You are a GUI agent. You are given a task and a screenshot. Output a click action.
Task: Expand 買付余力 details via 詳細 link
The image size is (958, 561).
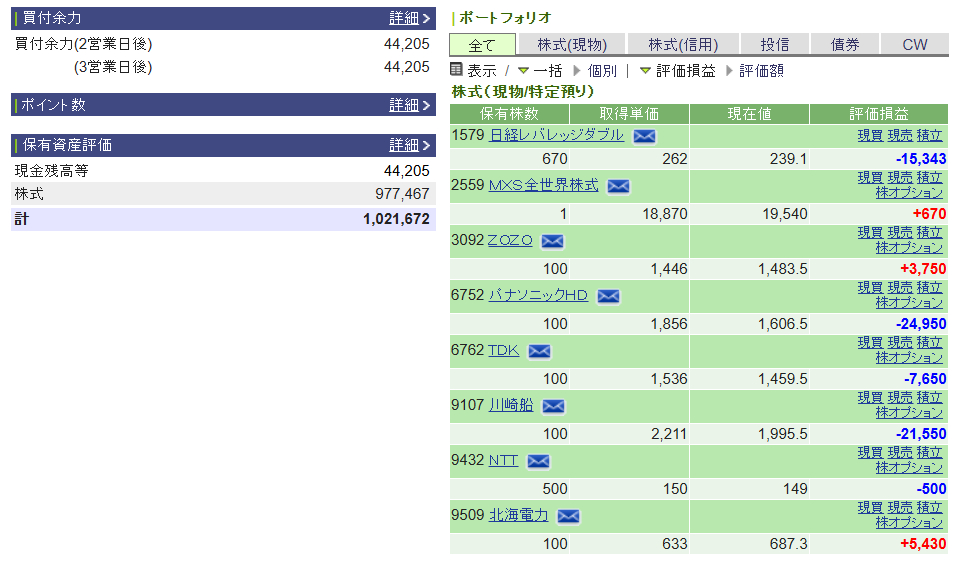[404, 18]
